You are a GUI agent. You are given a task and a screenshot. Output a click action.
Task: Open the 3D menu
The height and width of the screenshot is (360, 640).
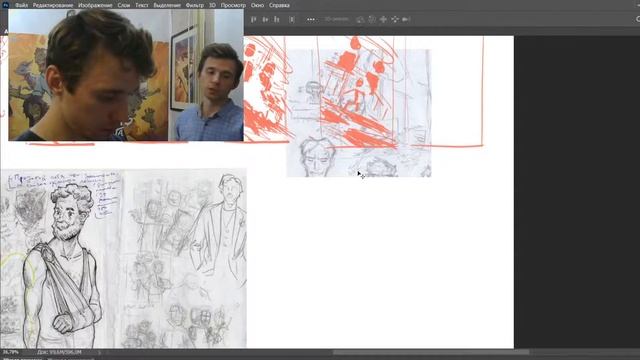[212, 5]
